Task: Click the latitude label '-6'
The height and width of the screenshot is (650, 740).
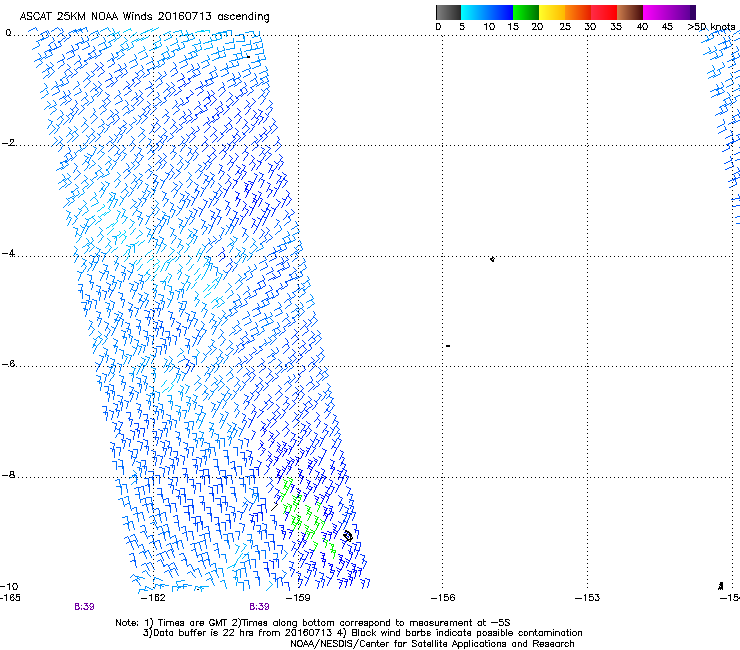Action: click(8, 363)
